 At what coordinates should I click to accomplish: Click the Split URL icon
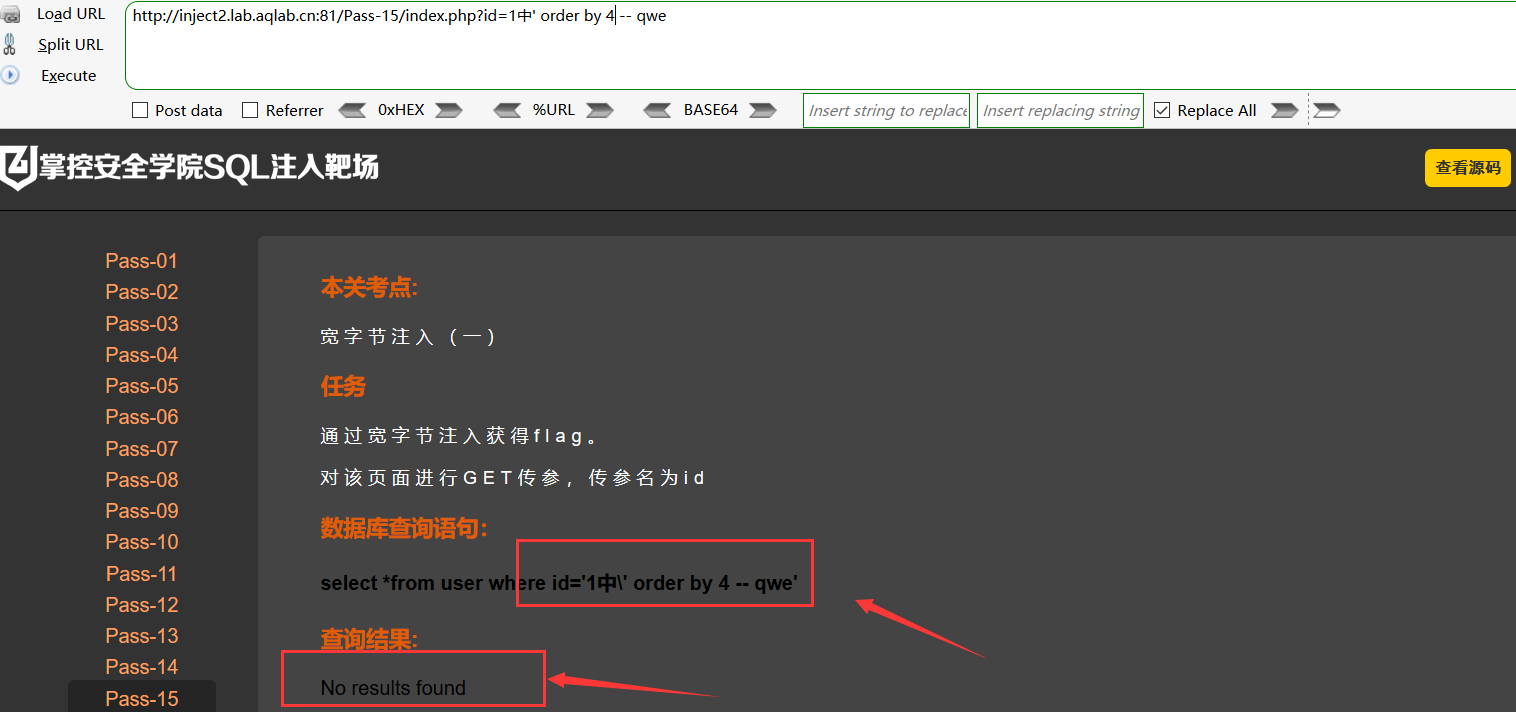(x=9, y=44)
